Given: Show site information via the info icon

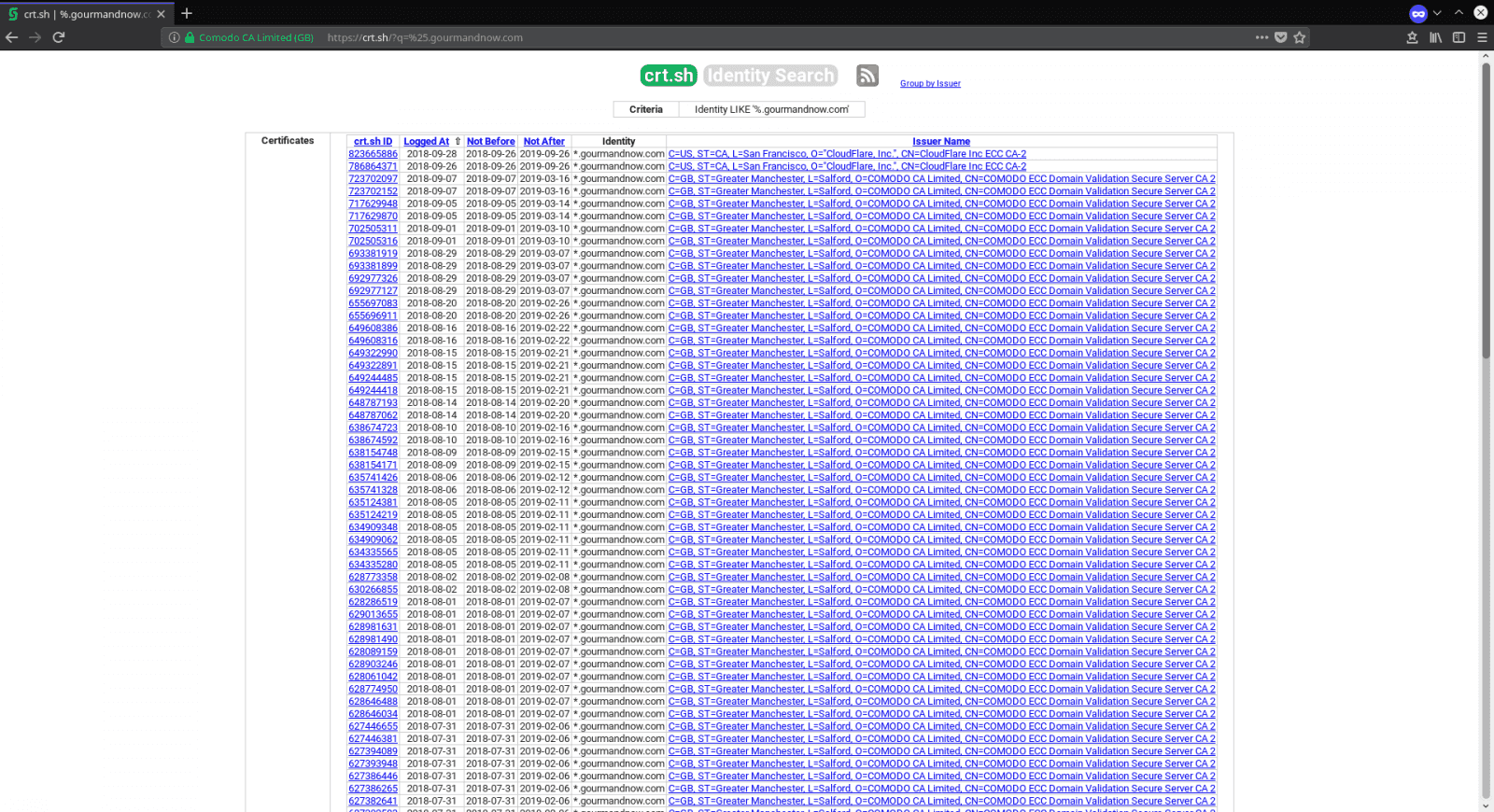Looking at the screenshot, I should click(x=175, y=37).
